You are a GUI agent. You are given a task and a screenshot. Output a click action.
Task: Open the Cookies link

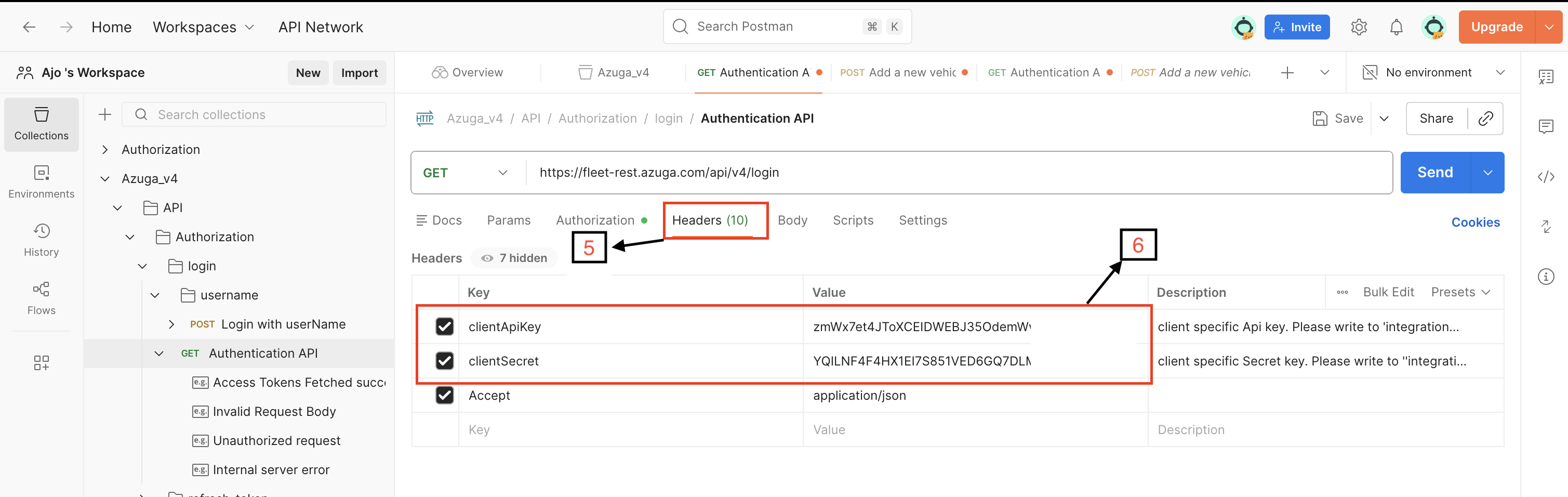1475,223
